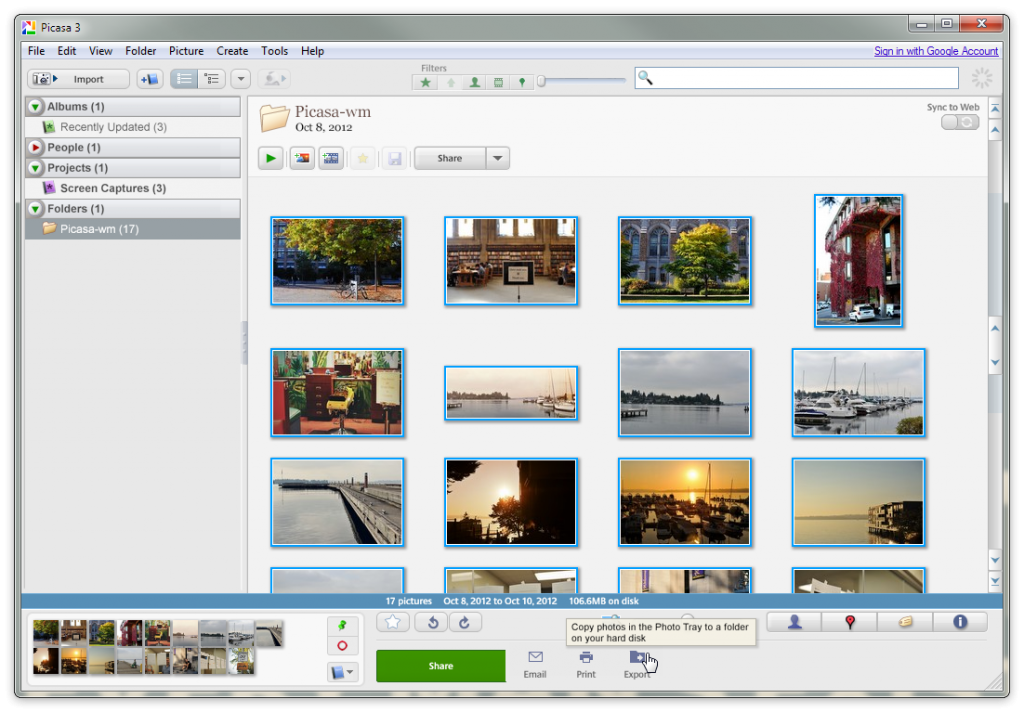Click the grey Share button in folder header
The image size is (1024, 712).
coord(450,158)
